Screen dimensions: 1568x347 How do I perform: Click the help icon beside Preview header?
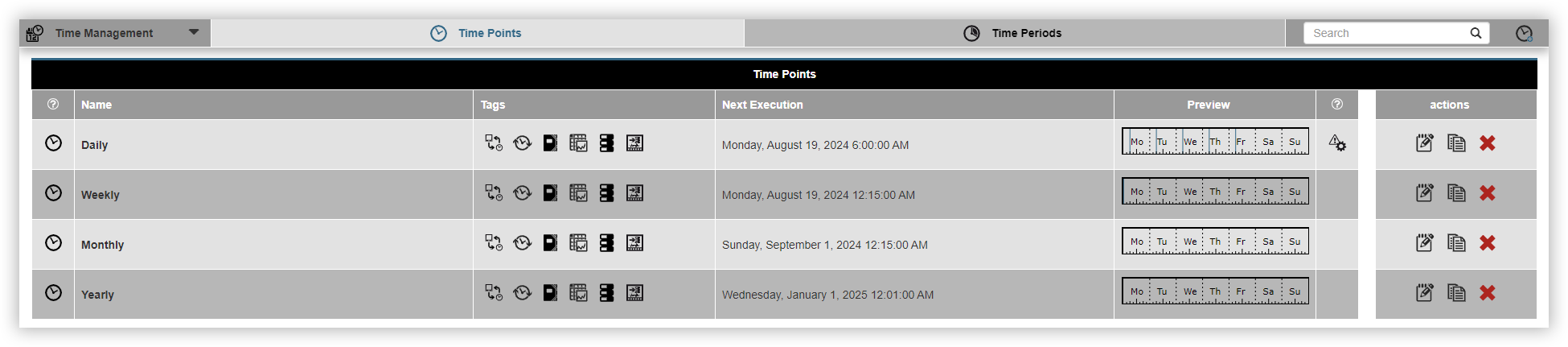point(1336,105)
